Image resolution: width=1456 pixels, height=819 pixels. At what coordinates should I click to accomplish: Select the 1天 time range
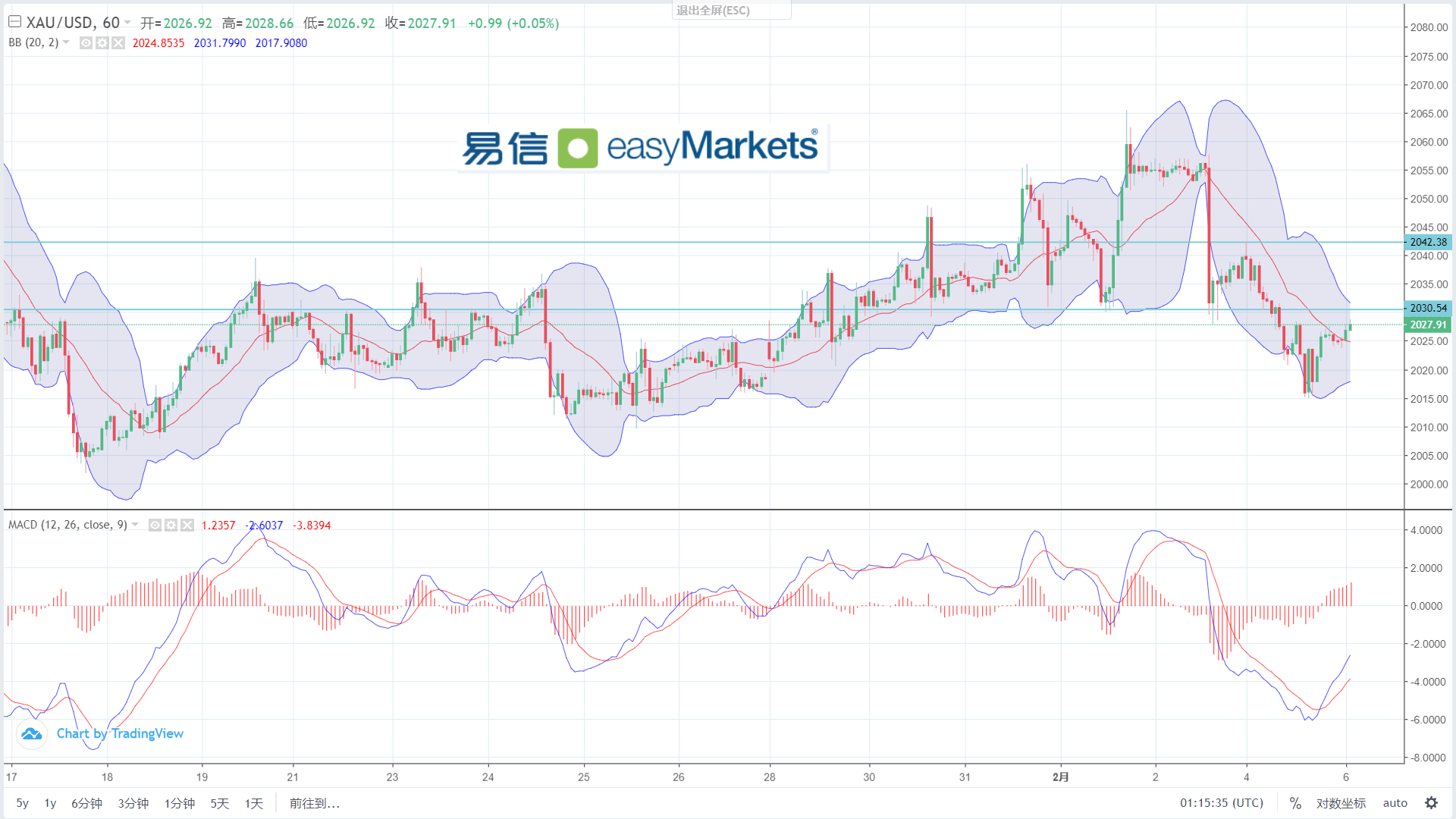pos(254,803)
